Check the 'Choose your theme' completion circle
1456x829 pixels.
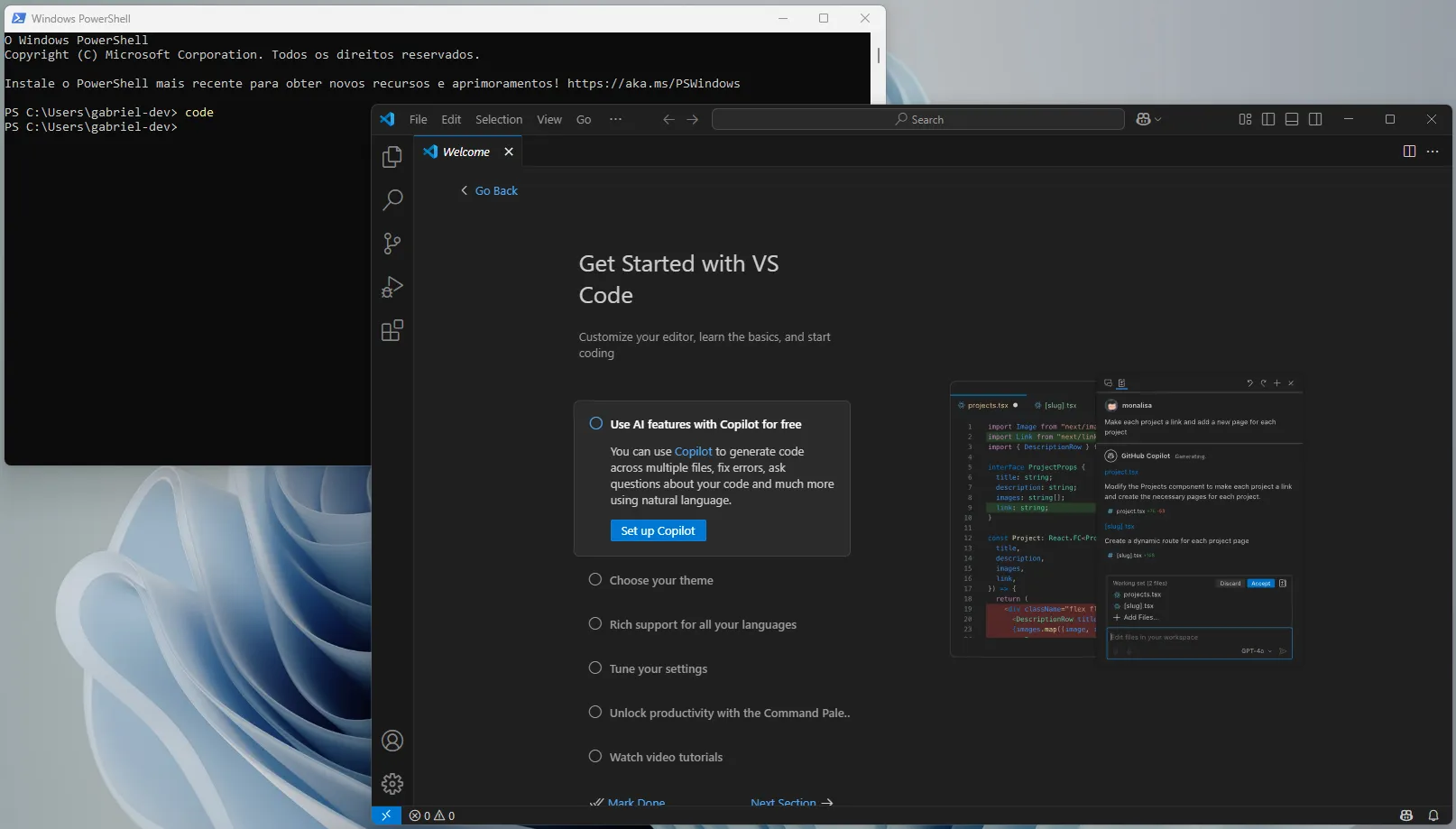pos(595,579)
